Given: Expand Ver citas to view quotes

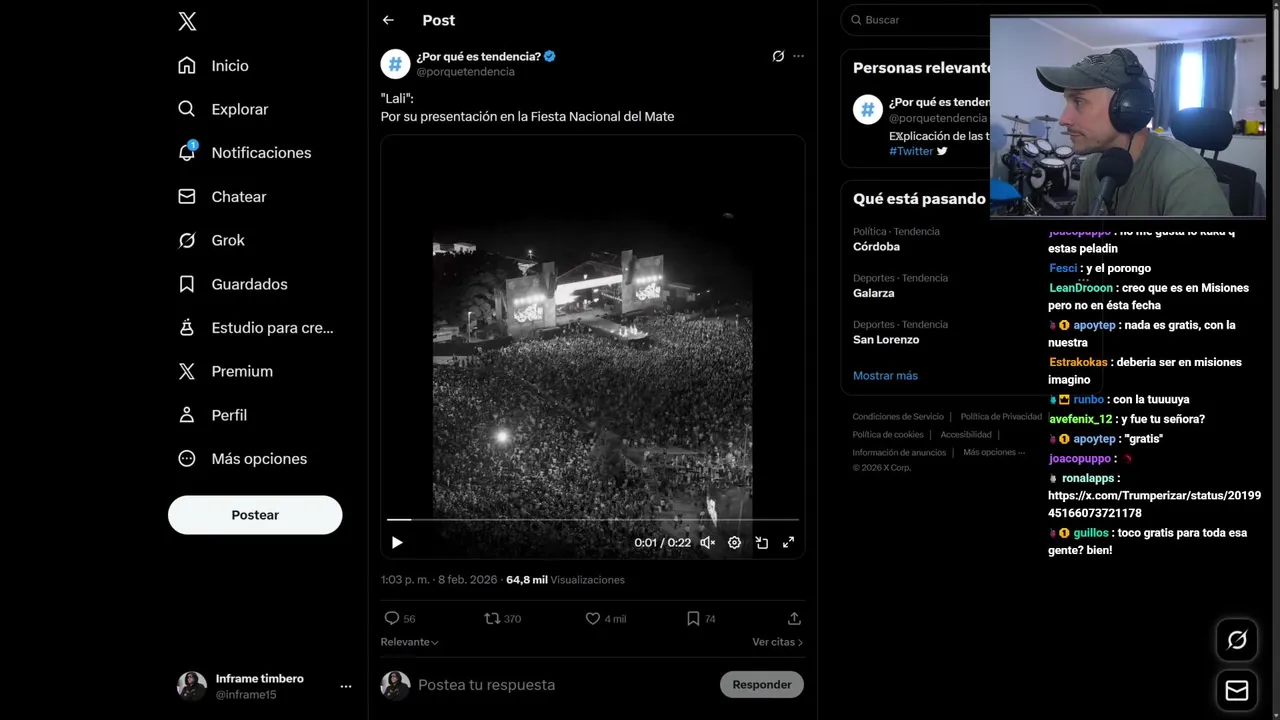Looking at the screenshot, I should tap(777, 642).
